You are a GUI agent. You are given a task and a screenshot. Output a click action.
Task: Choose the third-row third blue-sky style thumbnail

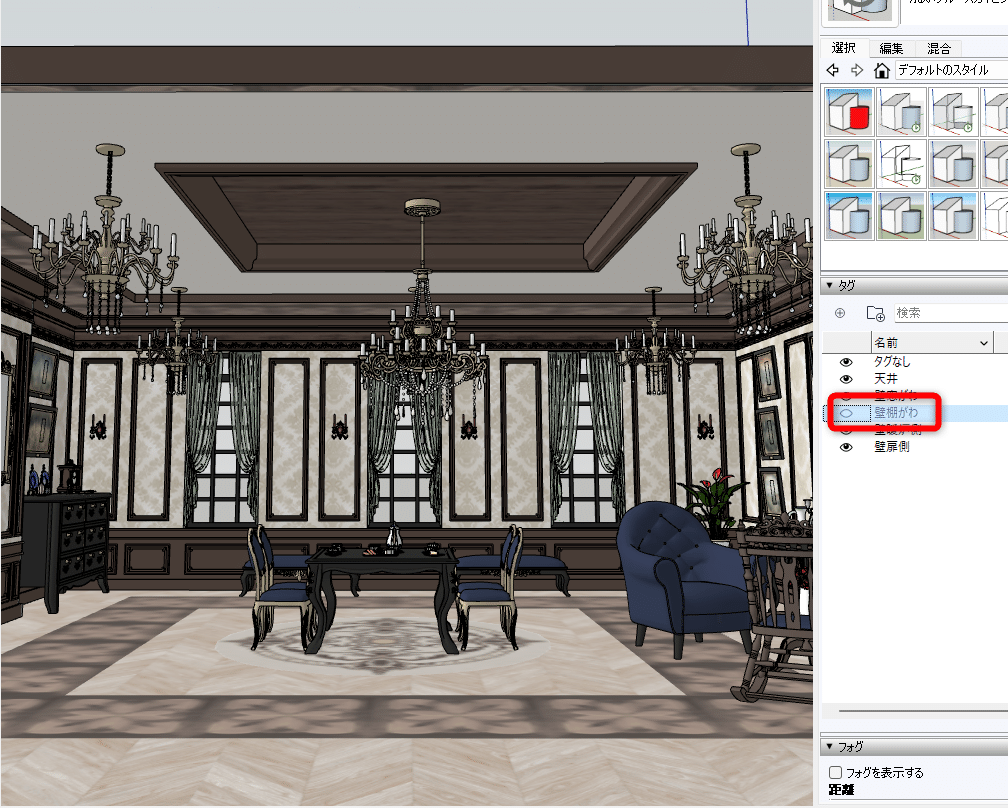(x=953, y=216)
